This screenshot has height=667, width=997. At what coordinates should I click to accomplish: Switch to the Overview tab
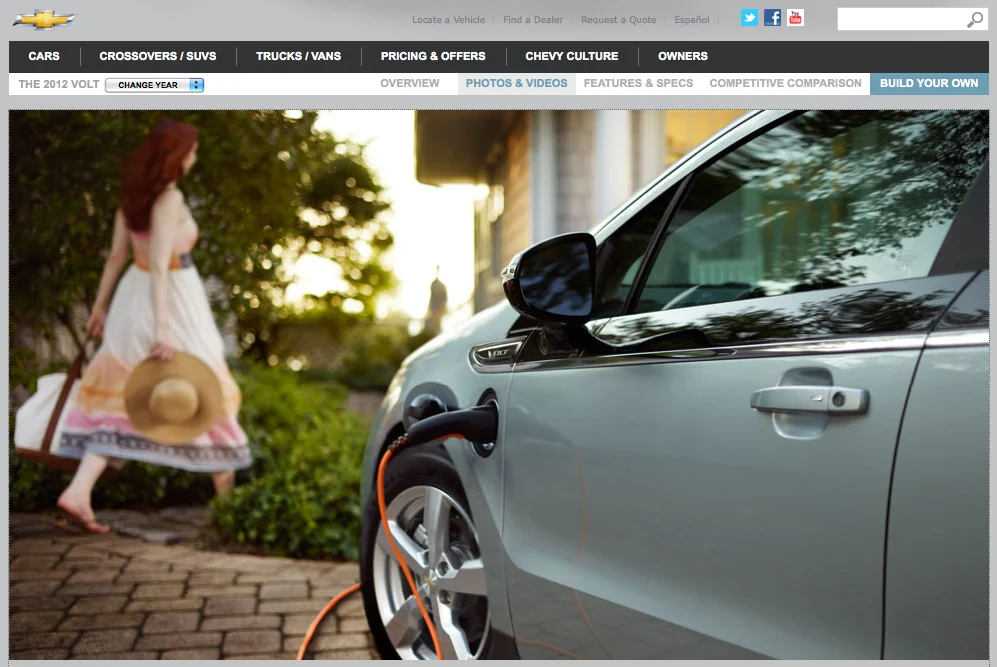click(x=409, y=83)
